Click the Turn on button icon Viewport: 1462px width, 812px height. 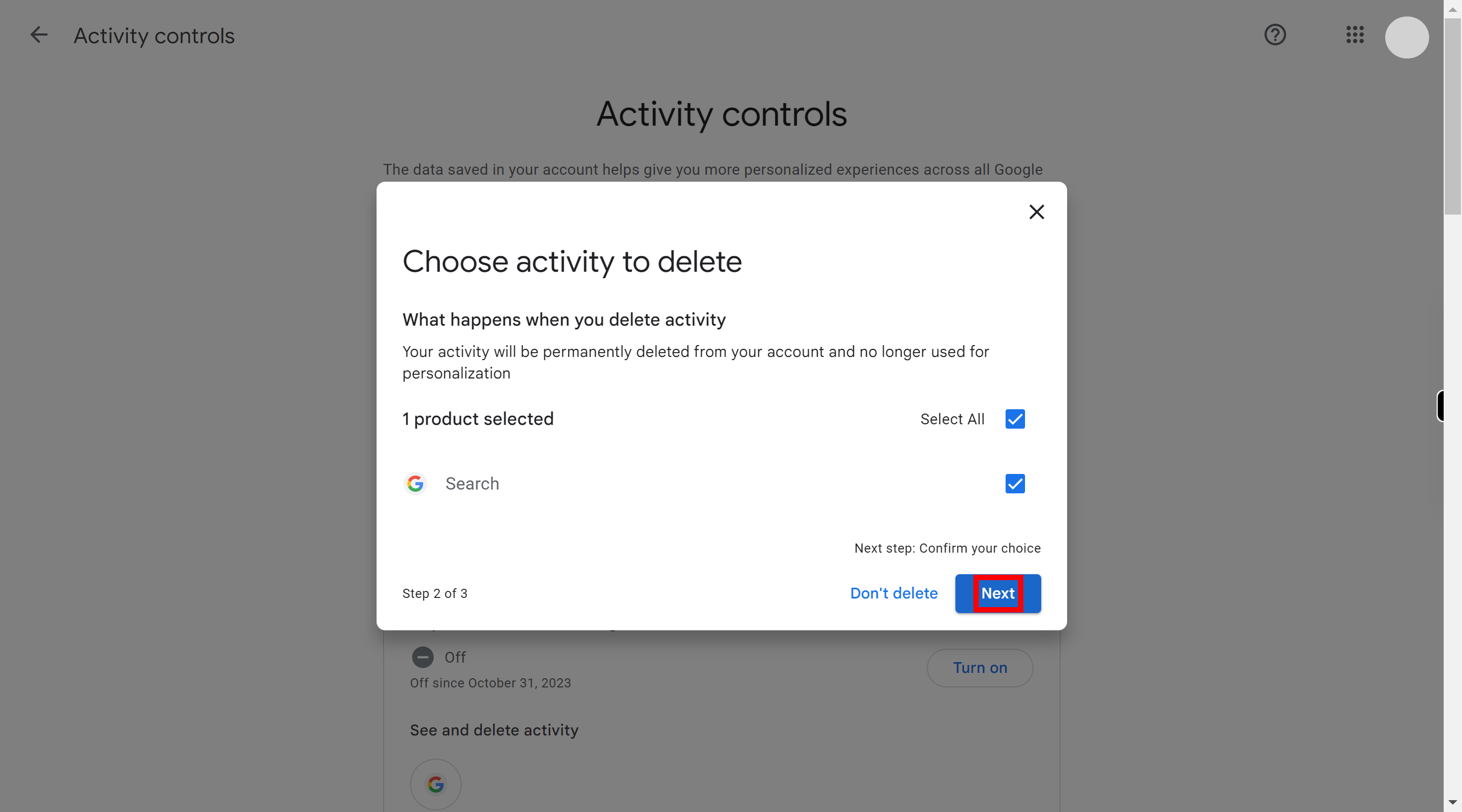(x=980, y=667)
